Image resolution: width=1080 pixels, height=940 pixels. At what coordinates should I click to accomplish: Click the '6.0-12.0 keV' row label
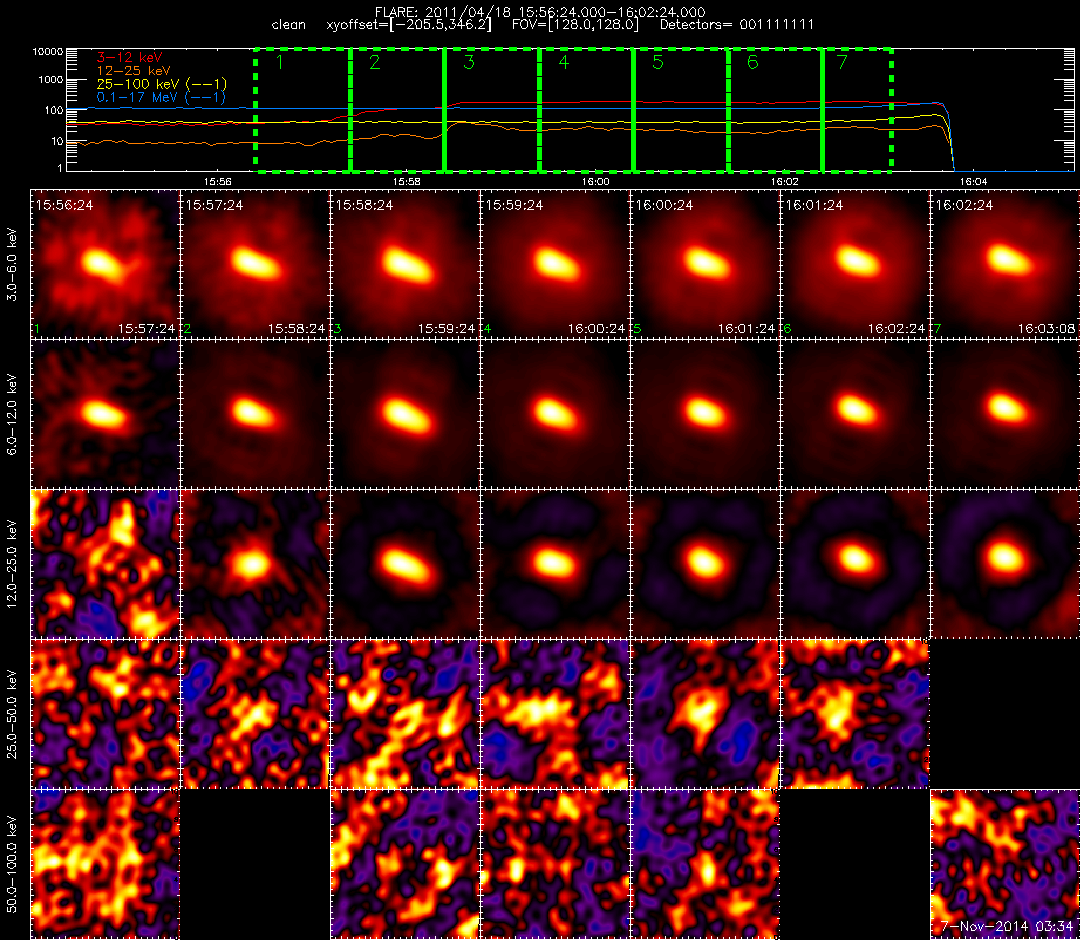[x=12, y=415]
